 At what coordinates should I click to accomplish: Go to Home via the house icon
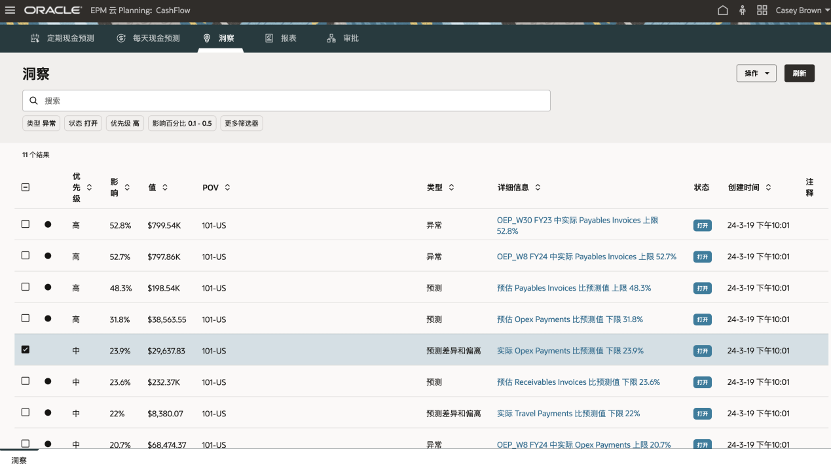click(723, 10)
